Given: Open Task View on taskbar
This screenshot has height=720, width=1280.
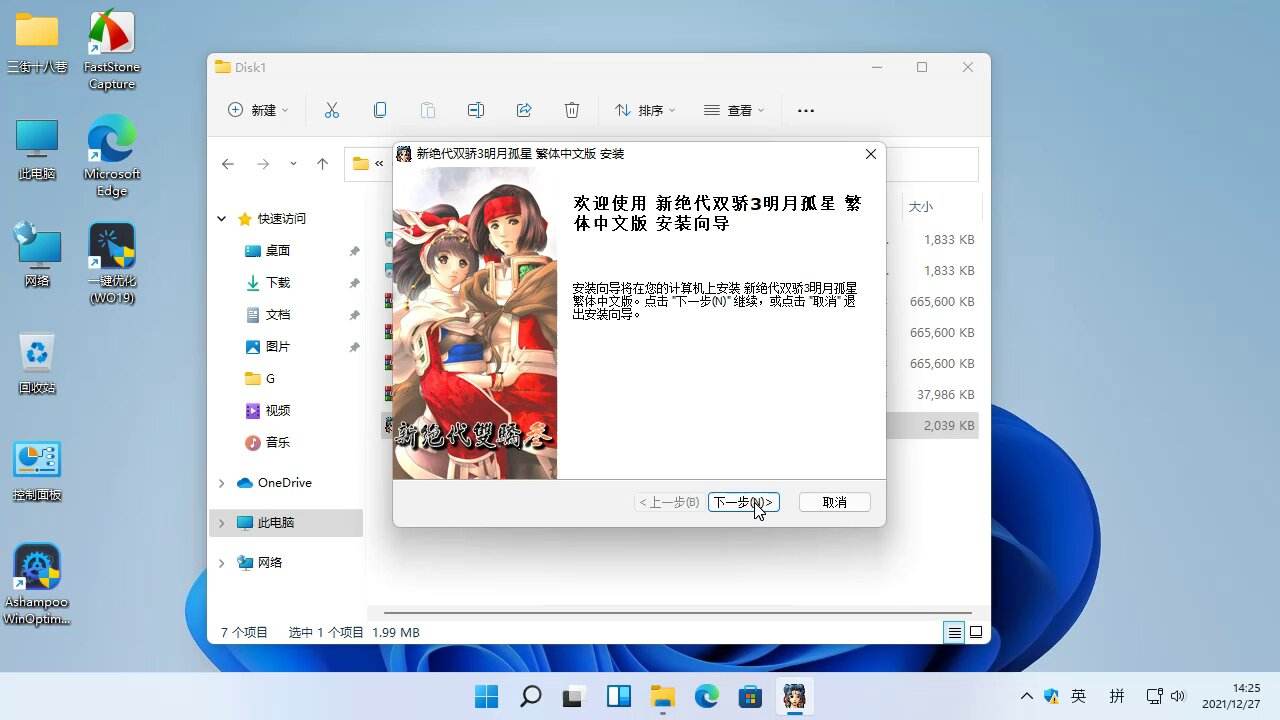Looking at the screenshot, I should (x=575, y=696).
